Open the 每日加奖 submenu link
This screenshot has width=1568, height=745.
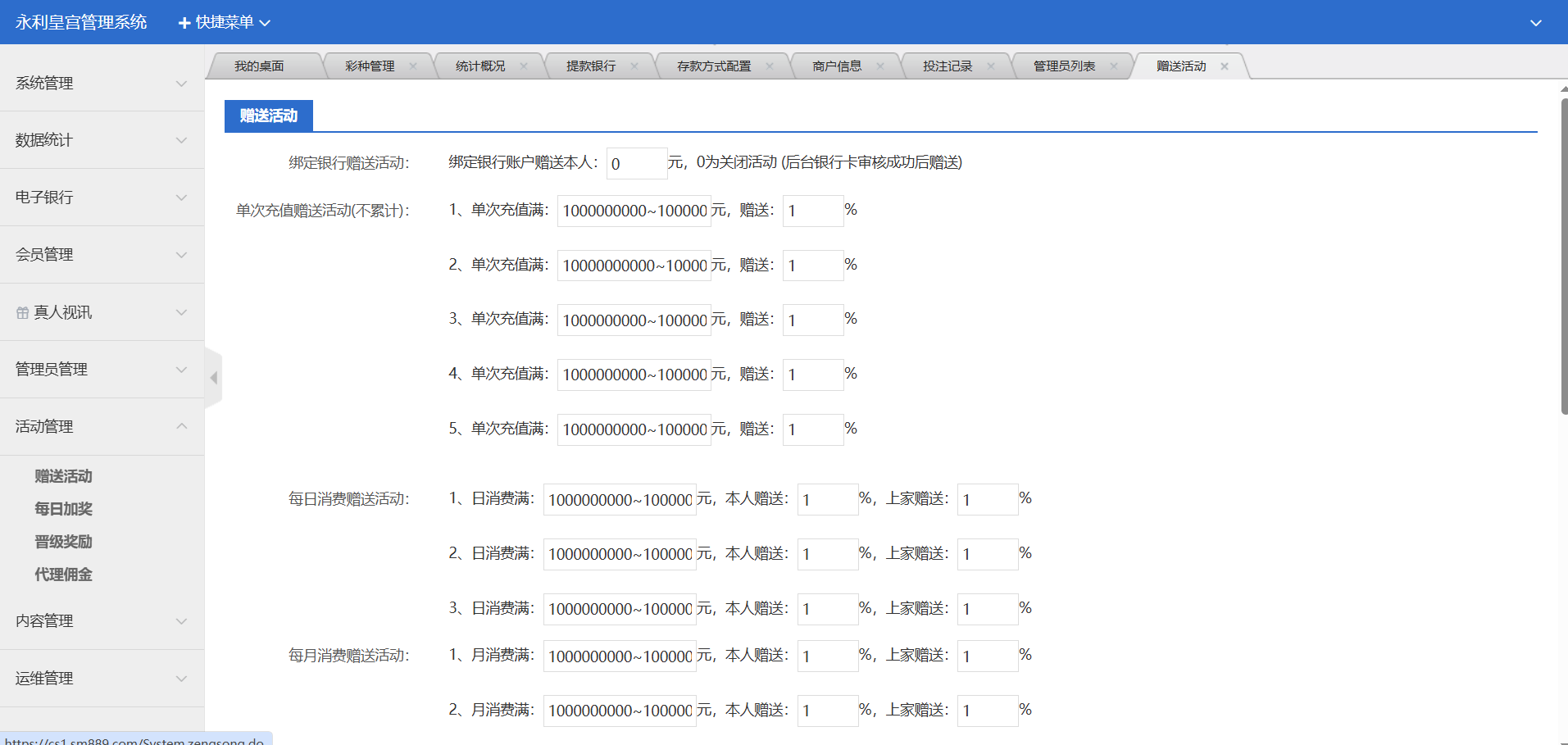[x=63, y=509]
